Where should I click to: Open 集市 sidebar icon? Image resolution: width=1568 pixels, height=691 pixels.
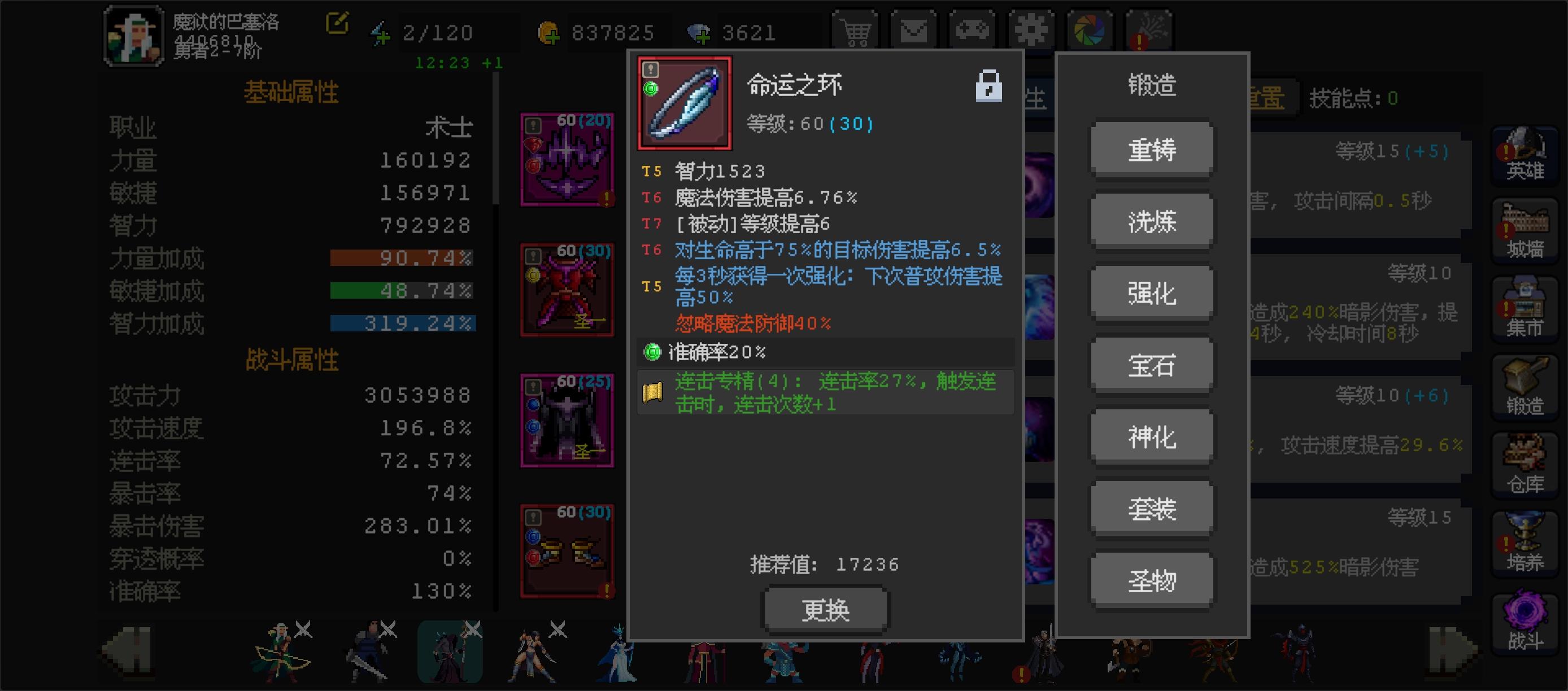point(1525,312)
